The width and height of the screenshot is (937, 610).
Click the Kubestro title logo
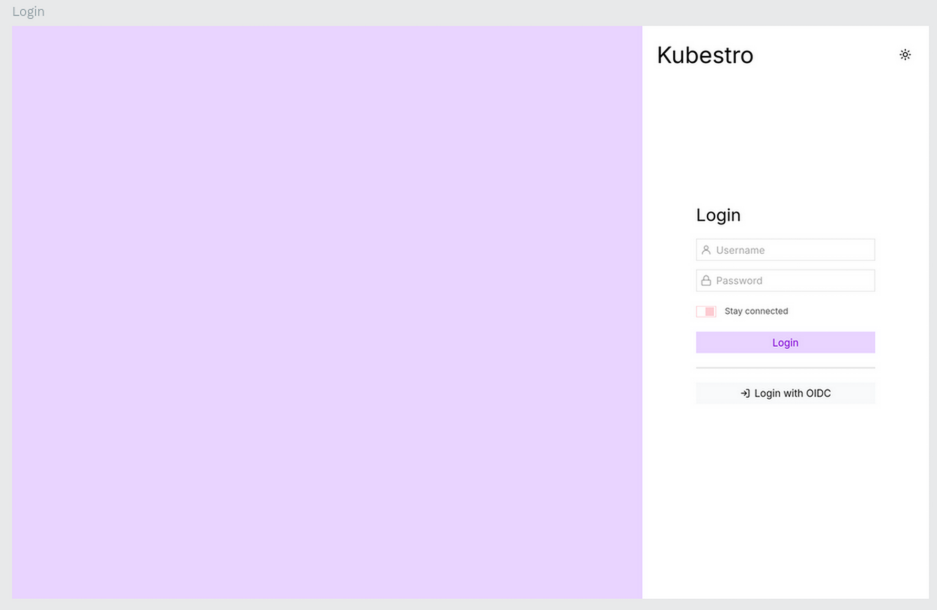(x=705, y=56)
